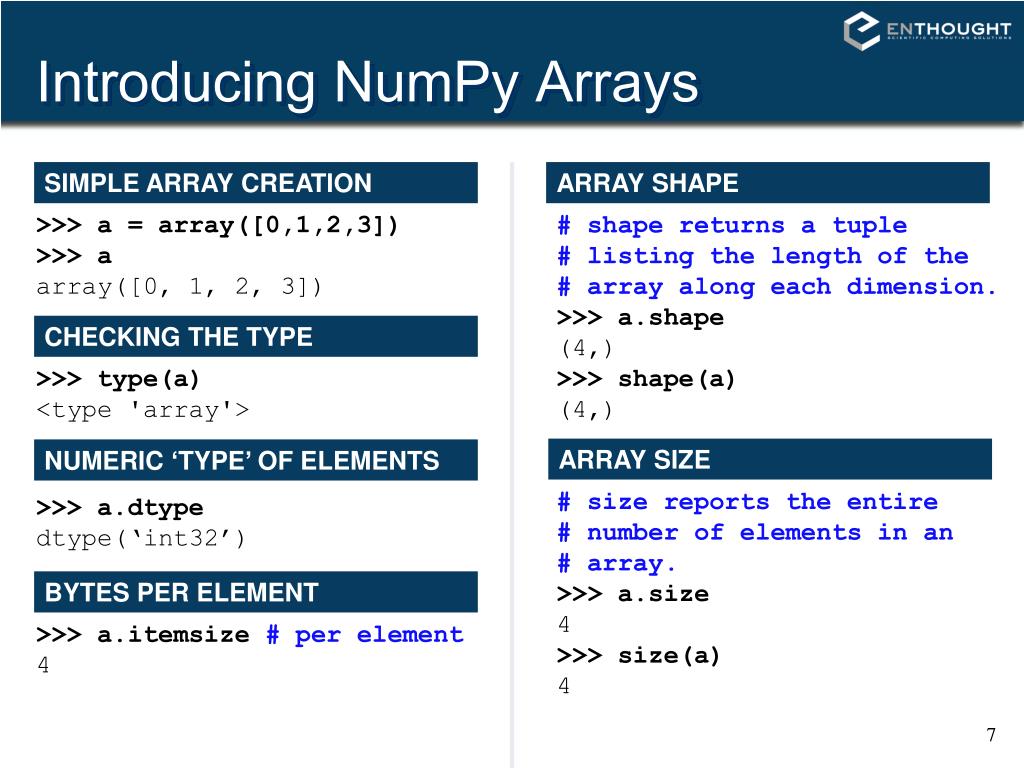Click the "# per element" inline comment
1024x768 pixels.
coord(365,634)
